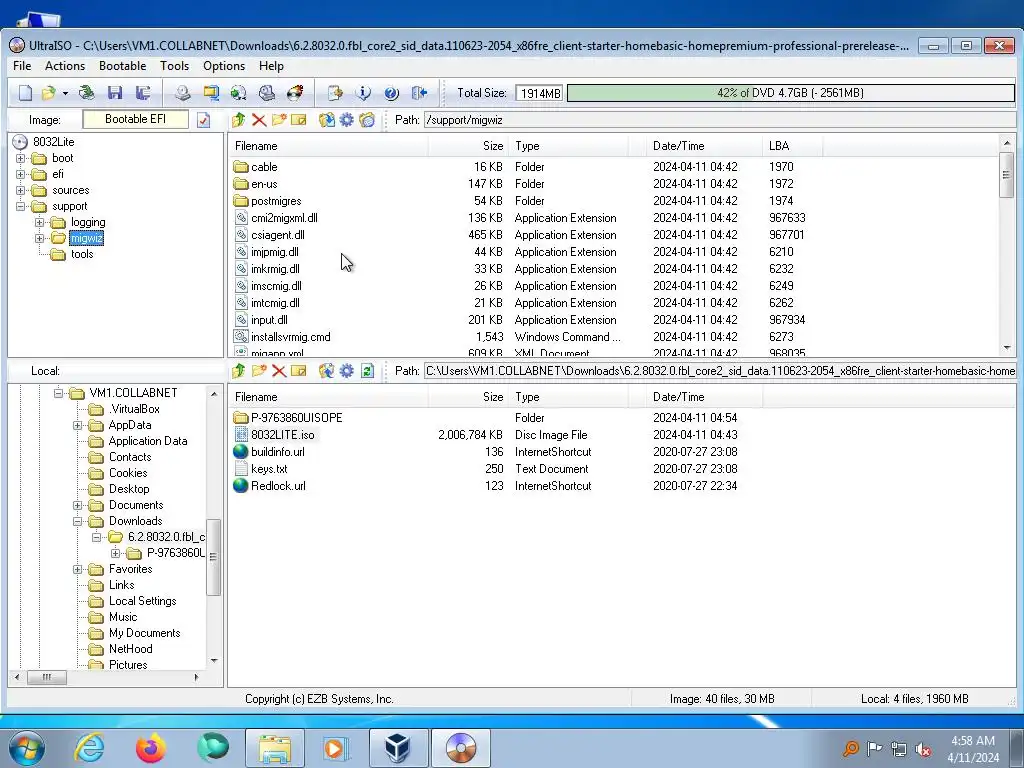Click the Burn CD/DVD Image flame icon
The height and width of the screenshot is (768, 1024).
pyautogui.click(x=295, y=93)
